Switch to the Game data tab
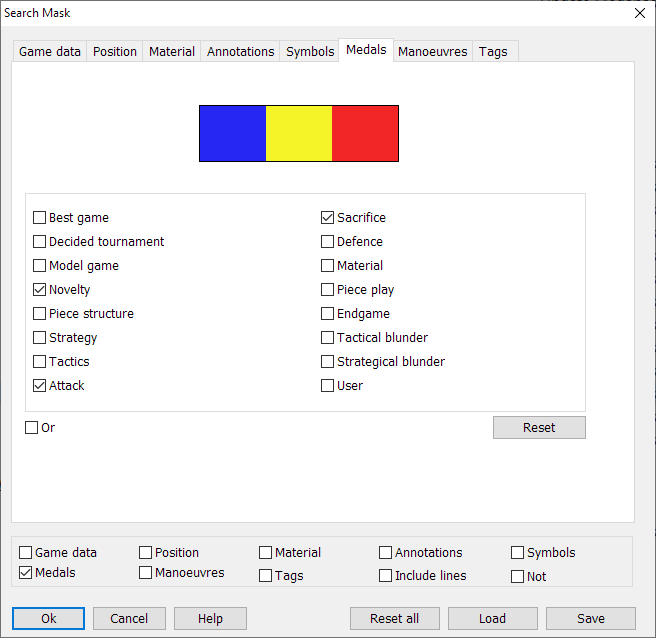This screenshot has height=638, width=656. pos(50,51)
